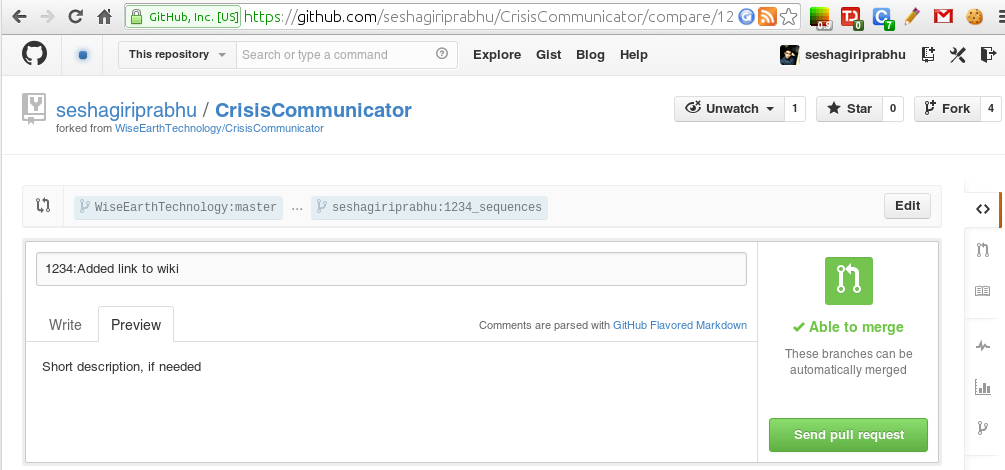Viewport: 1005px width, 470px height.
Task: Open Chrome's hamburger menu
Action: coord(998,16)
